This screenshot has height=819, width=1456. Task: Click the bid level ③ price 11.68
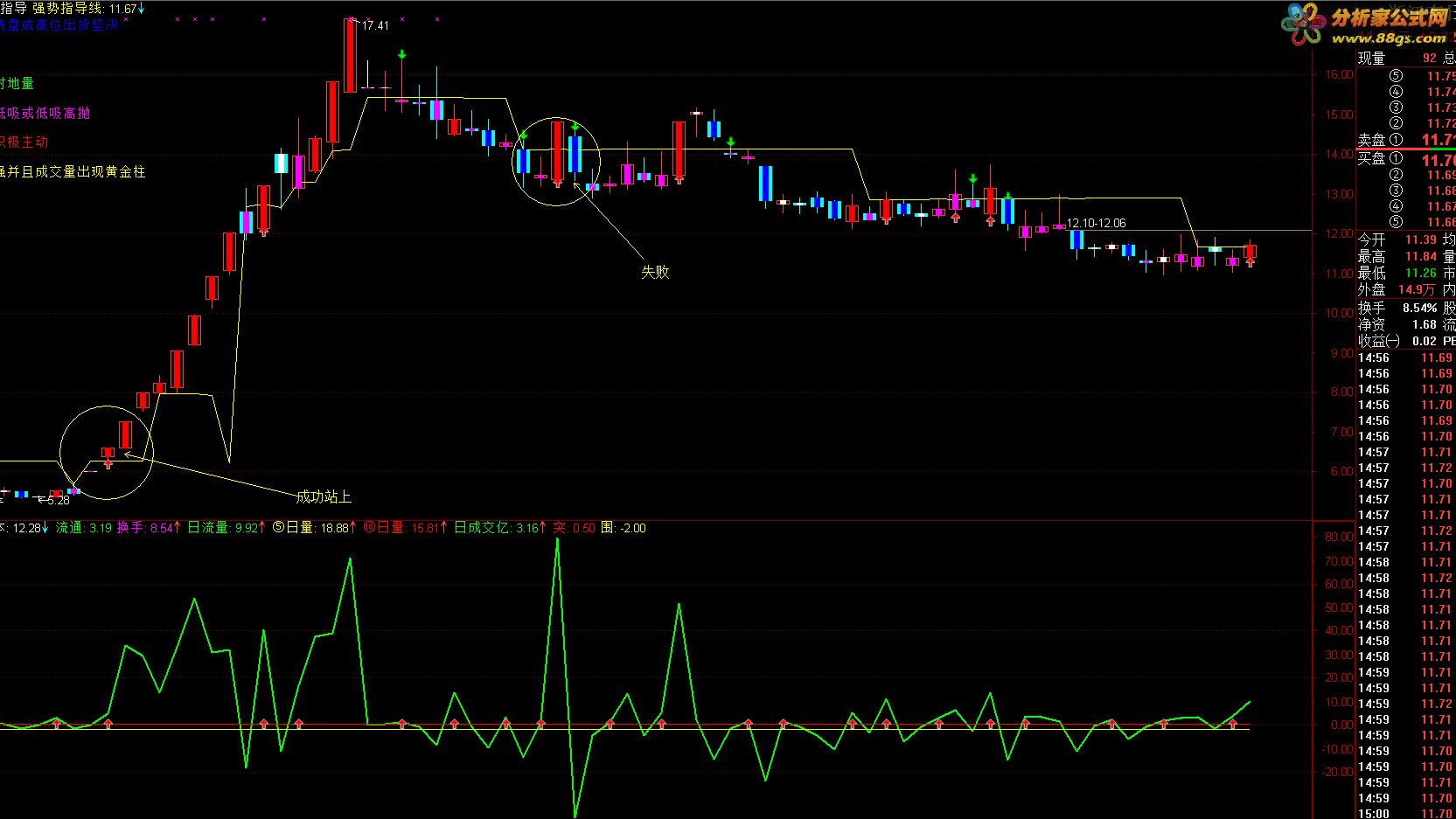pos(1440,191)
